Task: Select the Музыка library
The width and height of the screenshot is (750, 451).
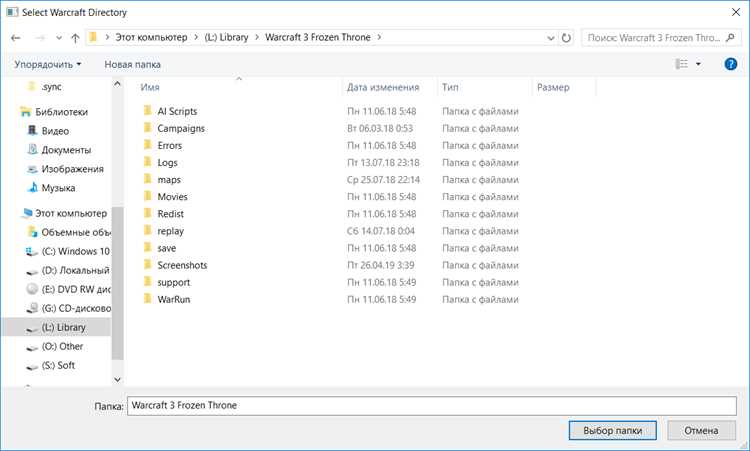Action: click(x=52, y=188)
